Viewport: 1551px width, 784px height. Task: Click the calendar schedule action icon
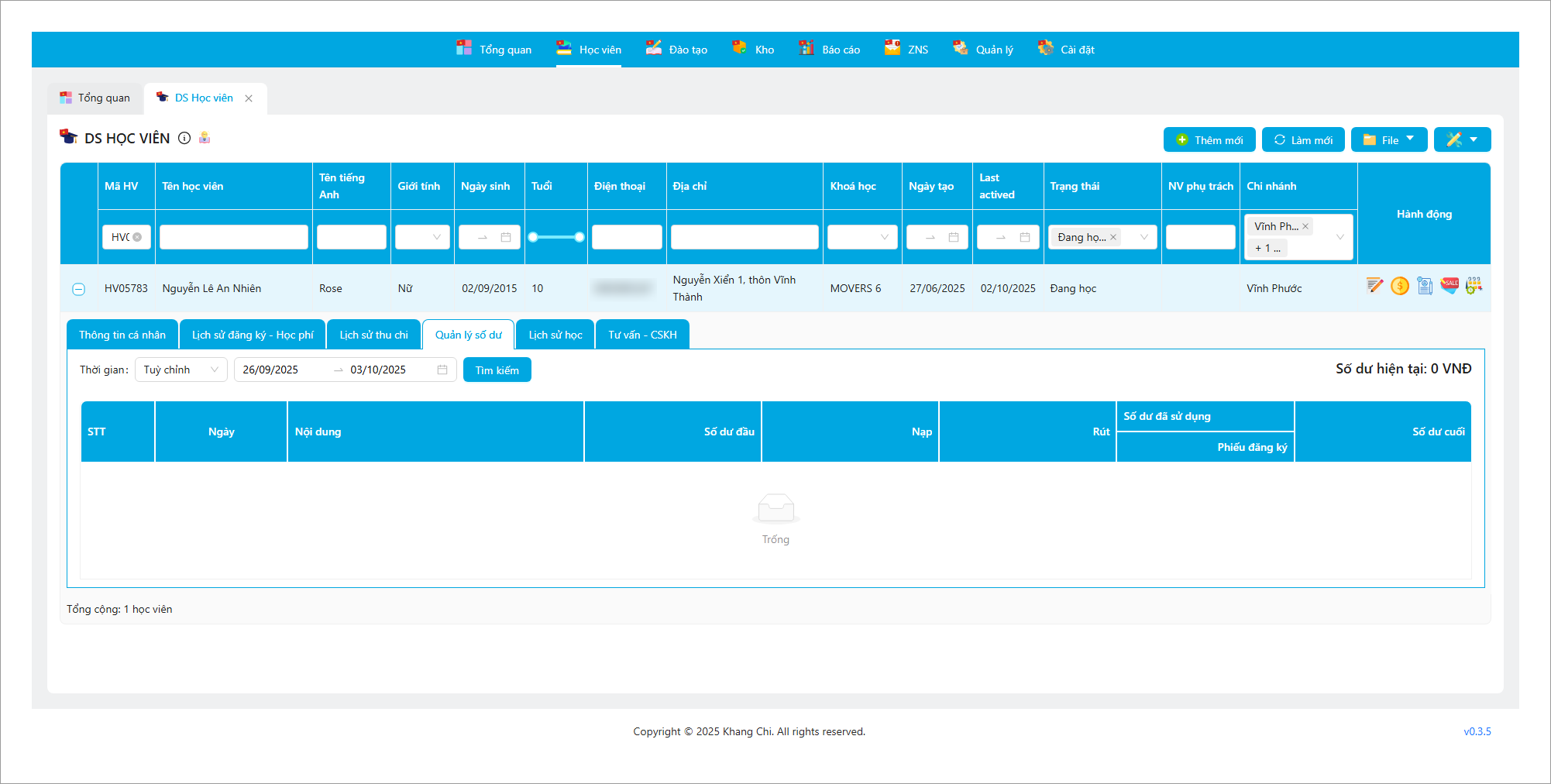tap(1474, 285)
